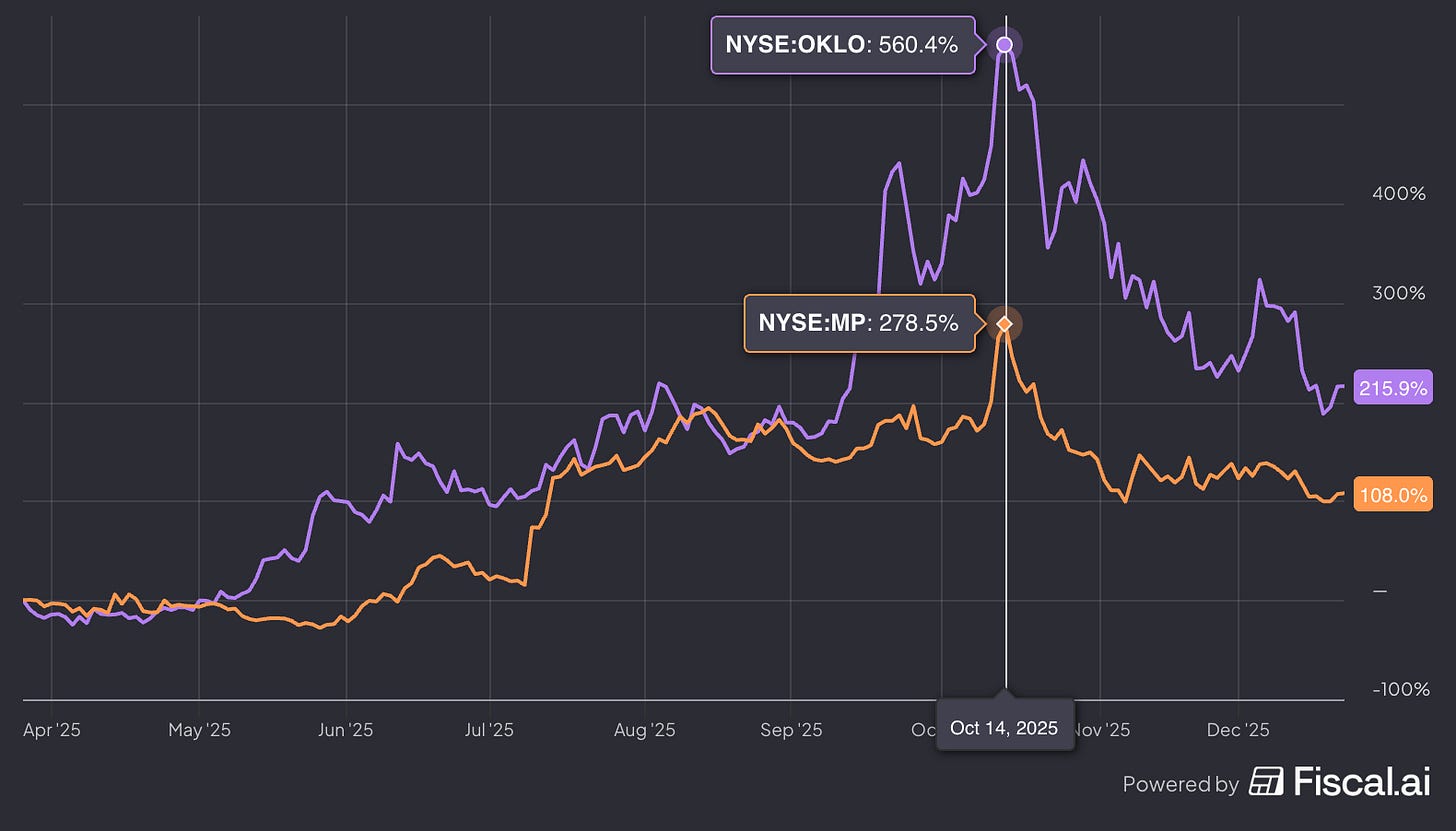The height and width of the screenshot is (831, 1456).
Task: Click the -100% y-axis label
Action: click(1399, 689)
